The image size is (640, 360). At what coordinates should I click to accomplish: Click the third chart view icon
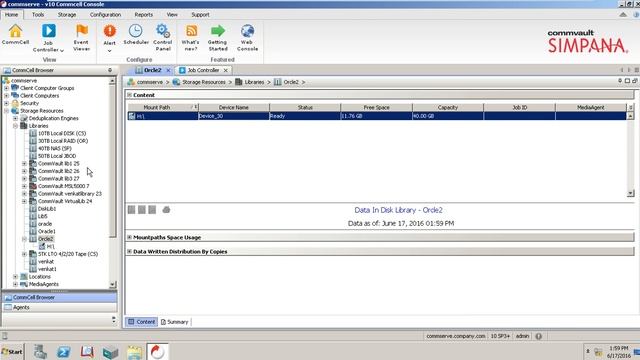(x=152, y=210)
